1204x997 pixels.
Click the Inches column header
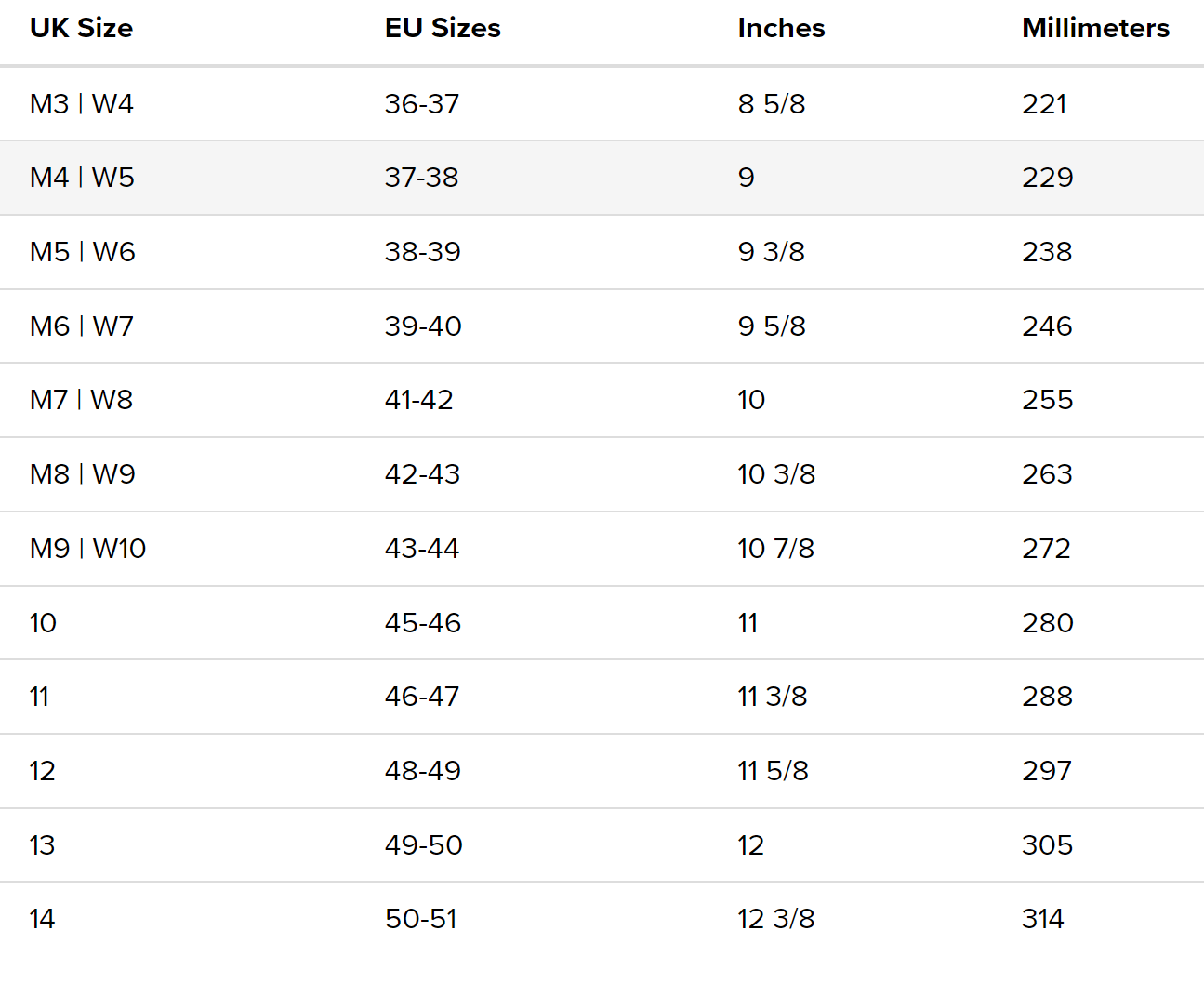(781, 28)
